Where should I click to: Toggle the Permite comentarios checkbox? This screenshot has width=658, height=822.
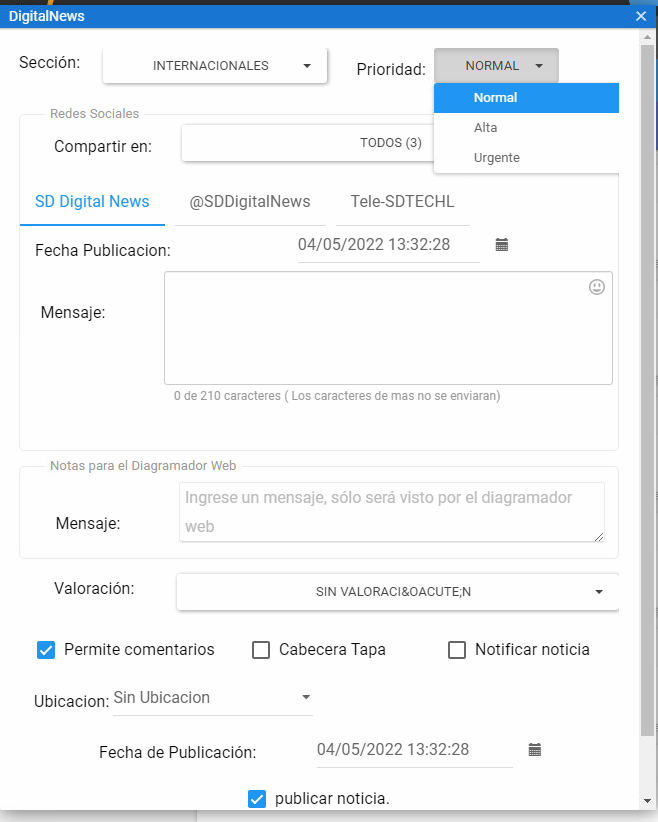point(46,650)
